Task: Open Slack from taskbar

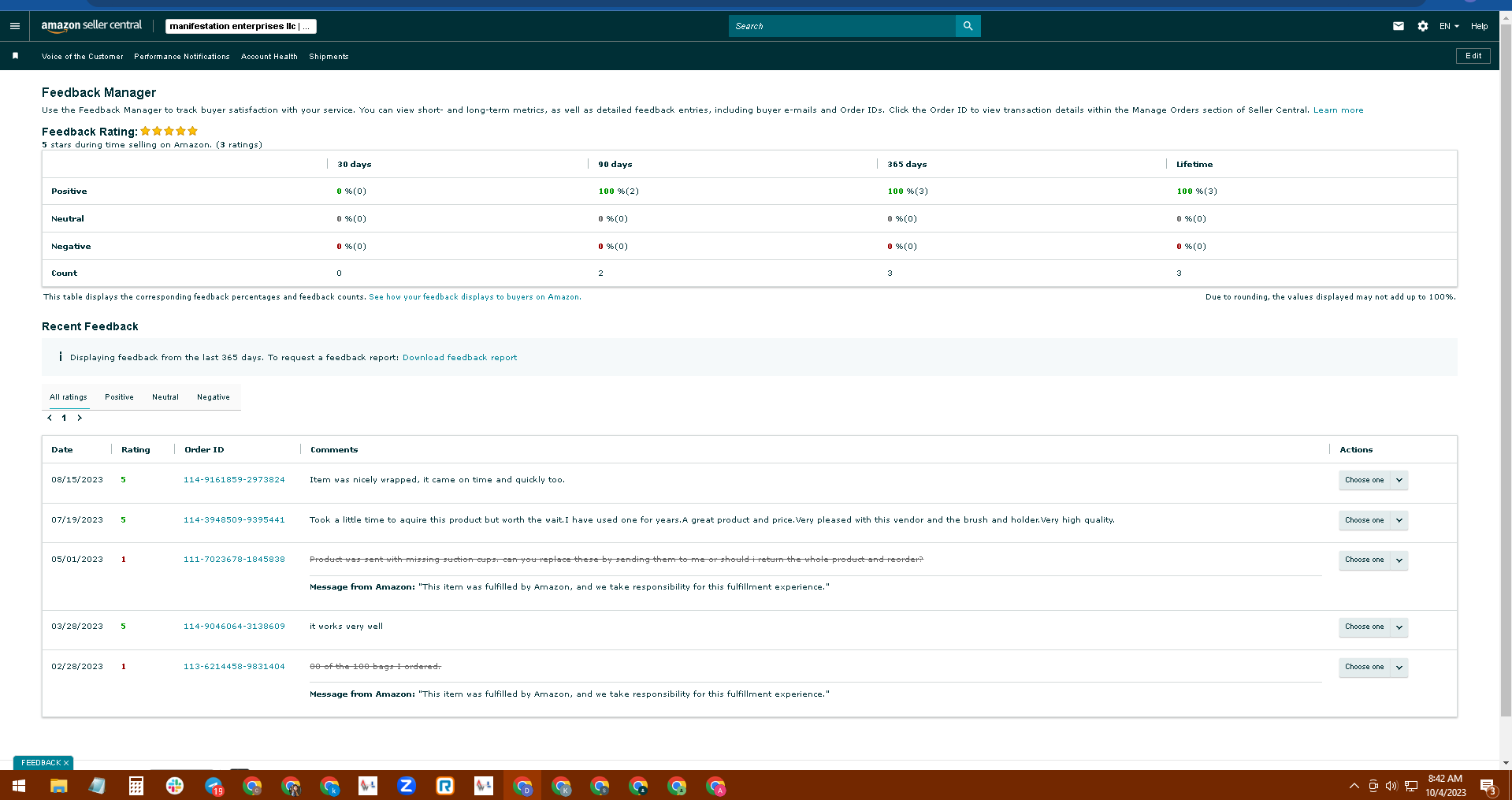Action: click(x=175, y=786)
